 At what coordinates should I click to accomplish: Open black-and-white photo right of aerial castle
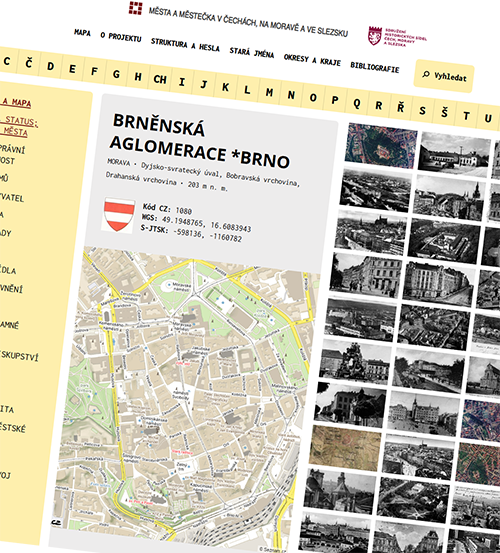click(x=455, y=154)
